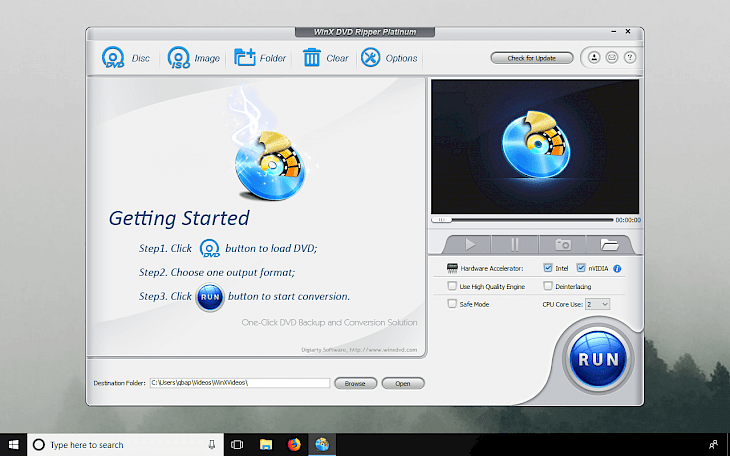
Task: Clear the loaded source list
Action: click(x=325, y=58)
